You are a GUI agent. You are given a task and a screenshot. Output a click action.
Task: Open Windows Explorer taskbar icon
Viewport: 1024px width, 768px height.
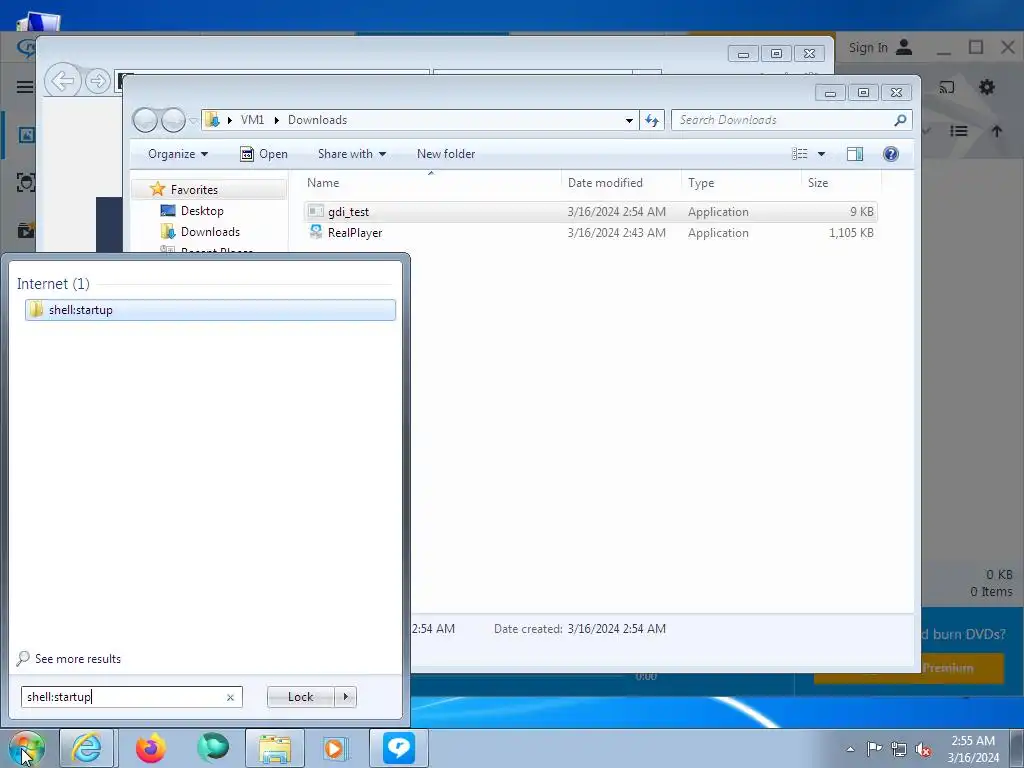[x=275, y=748]
